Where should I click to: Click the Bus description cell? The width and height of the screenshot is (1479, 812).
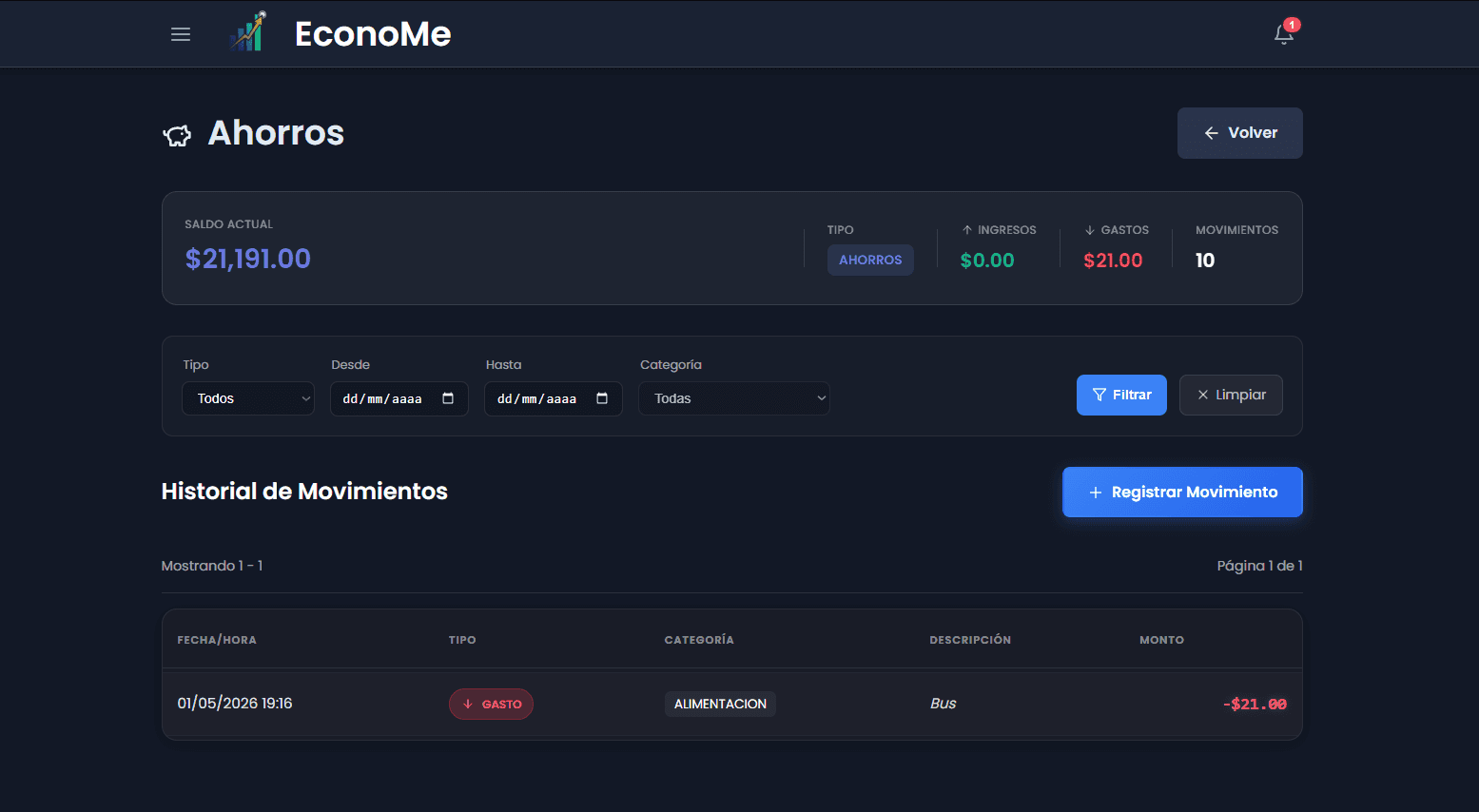943,704
